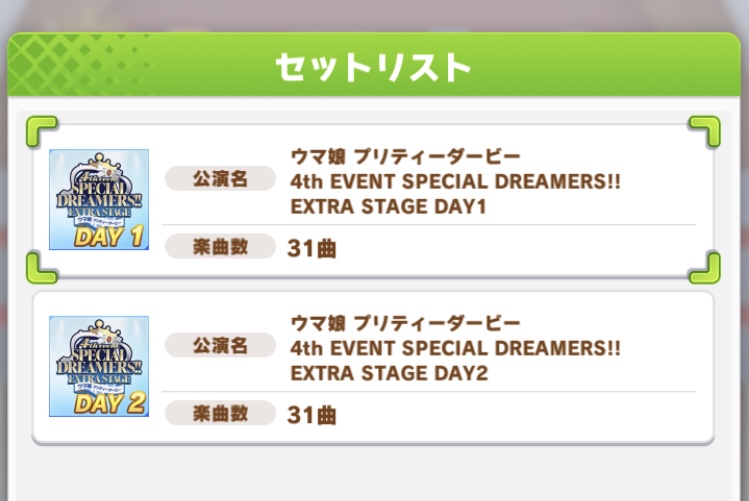The image size is (749, 501).
Task: Click the bottom-left green selection corner bracket
Action: 42,267
